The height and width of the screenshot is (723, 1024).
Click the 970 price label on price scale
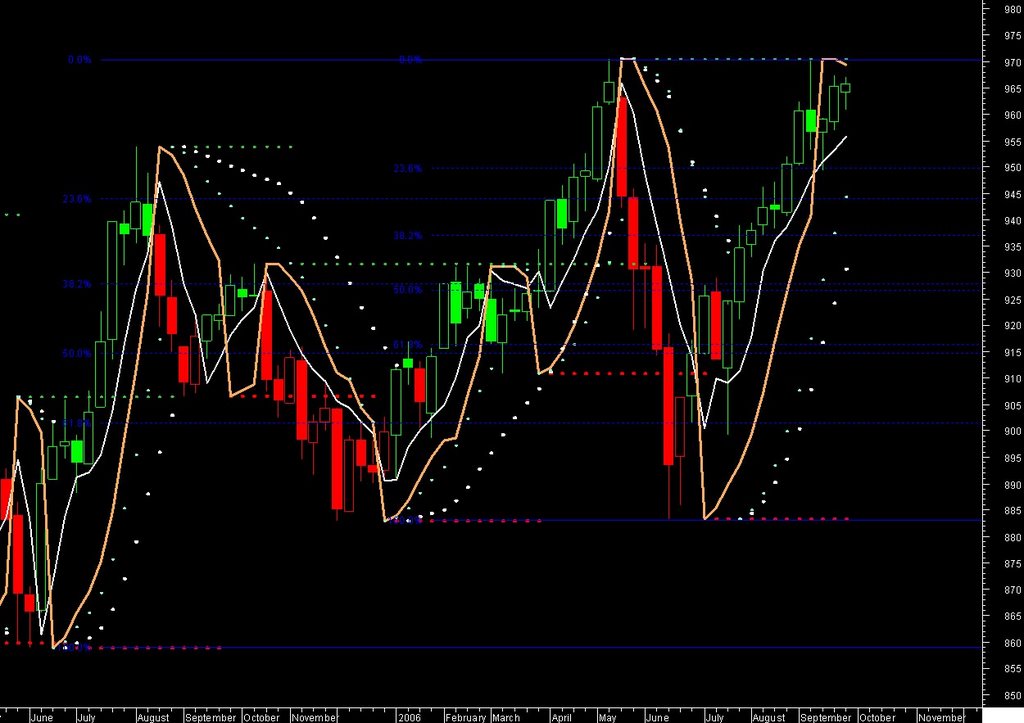pyautogui.click(x=1012, y=63)
